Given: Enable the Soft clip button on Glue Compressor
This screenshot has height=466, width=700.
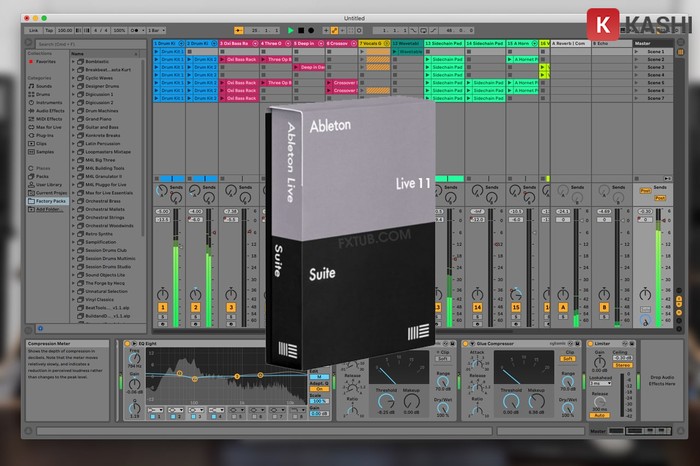Looking at the screenshot, I should click(568, 358).
